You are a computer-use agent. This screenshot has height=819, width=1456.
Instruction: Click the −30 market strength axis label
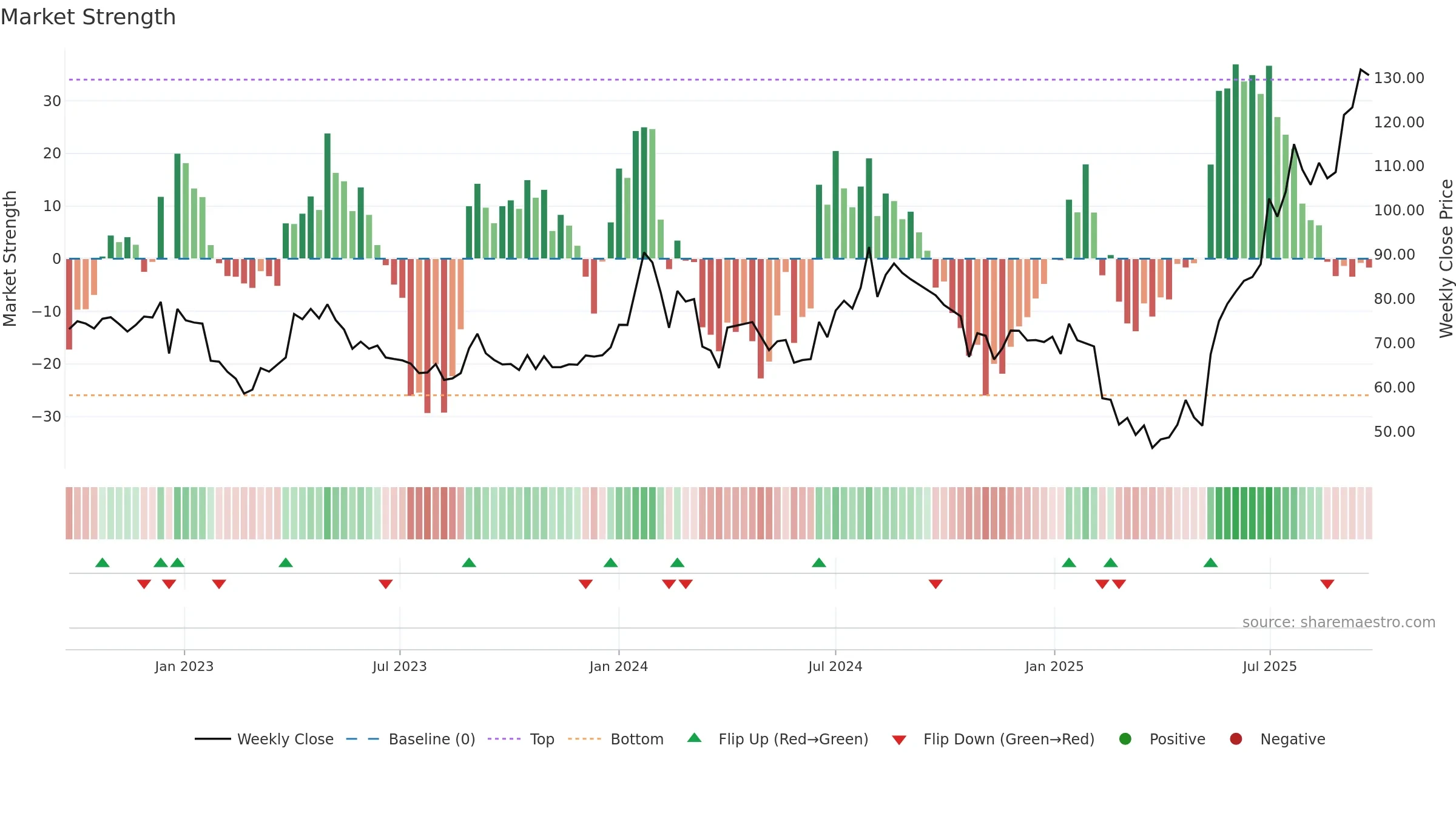(47, 416)
